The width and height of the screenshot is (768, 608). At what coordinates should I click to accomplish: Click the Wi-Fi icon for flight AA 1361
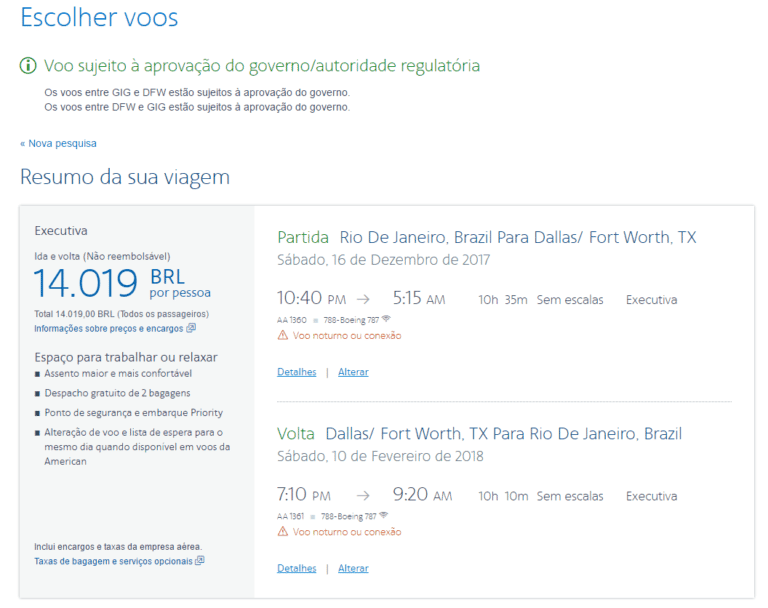pos(385,516)
